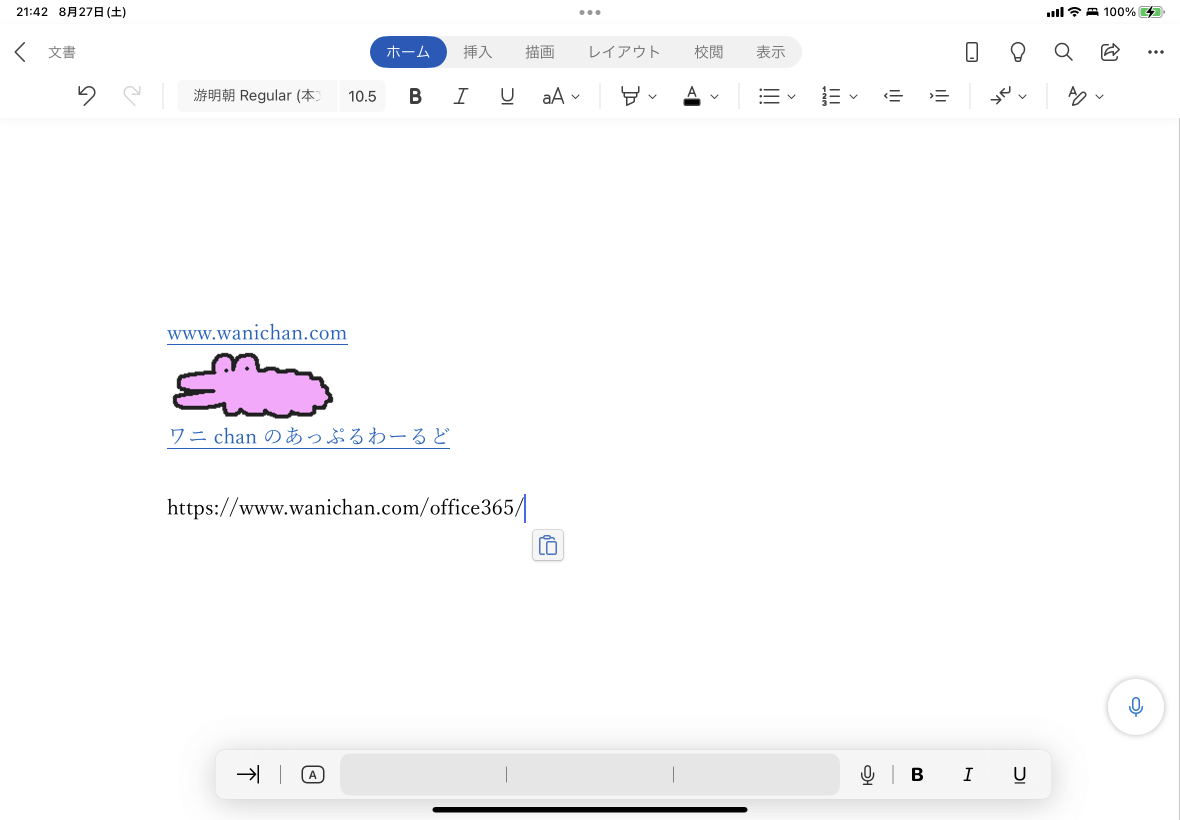Switch to mobile view layout
1180x820 pixels.
(x=972, y=52)
